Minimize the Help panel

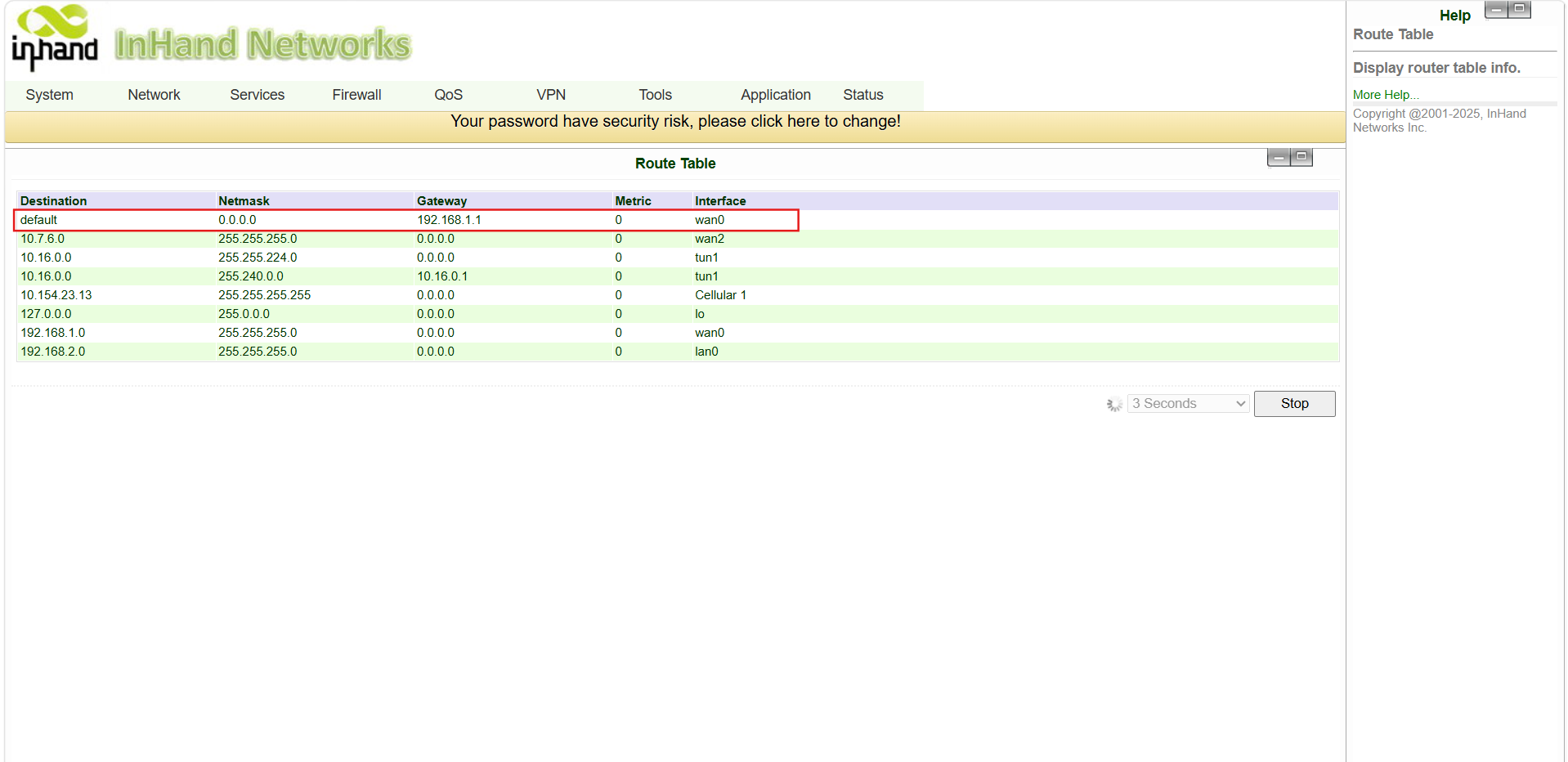click(x=1496, y=10)
